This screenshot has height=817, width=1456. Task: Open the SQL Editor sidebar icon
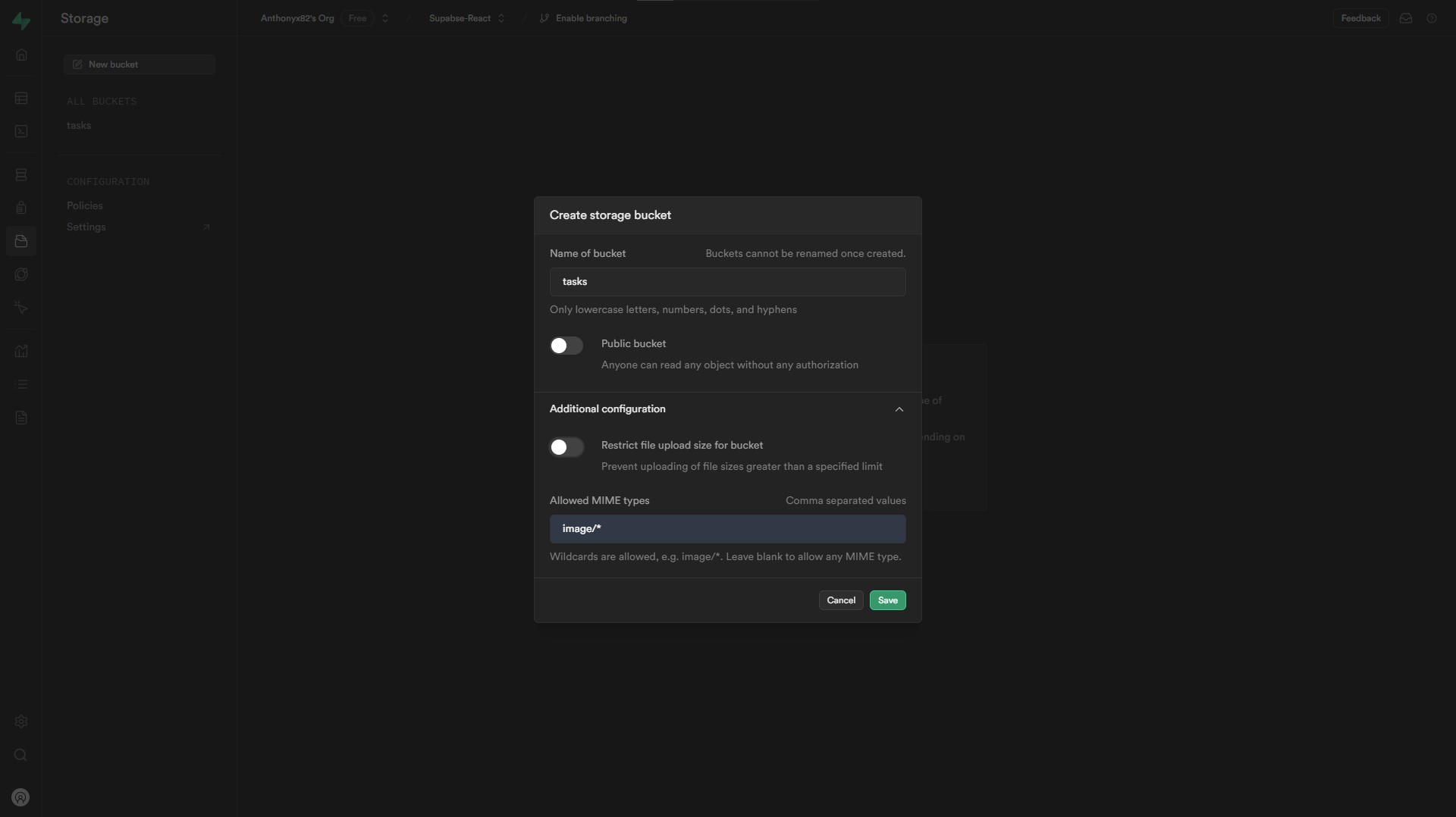coord(21,132)
